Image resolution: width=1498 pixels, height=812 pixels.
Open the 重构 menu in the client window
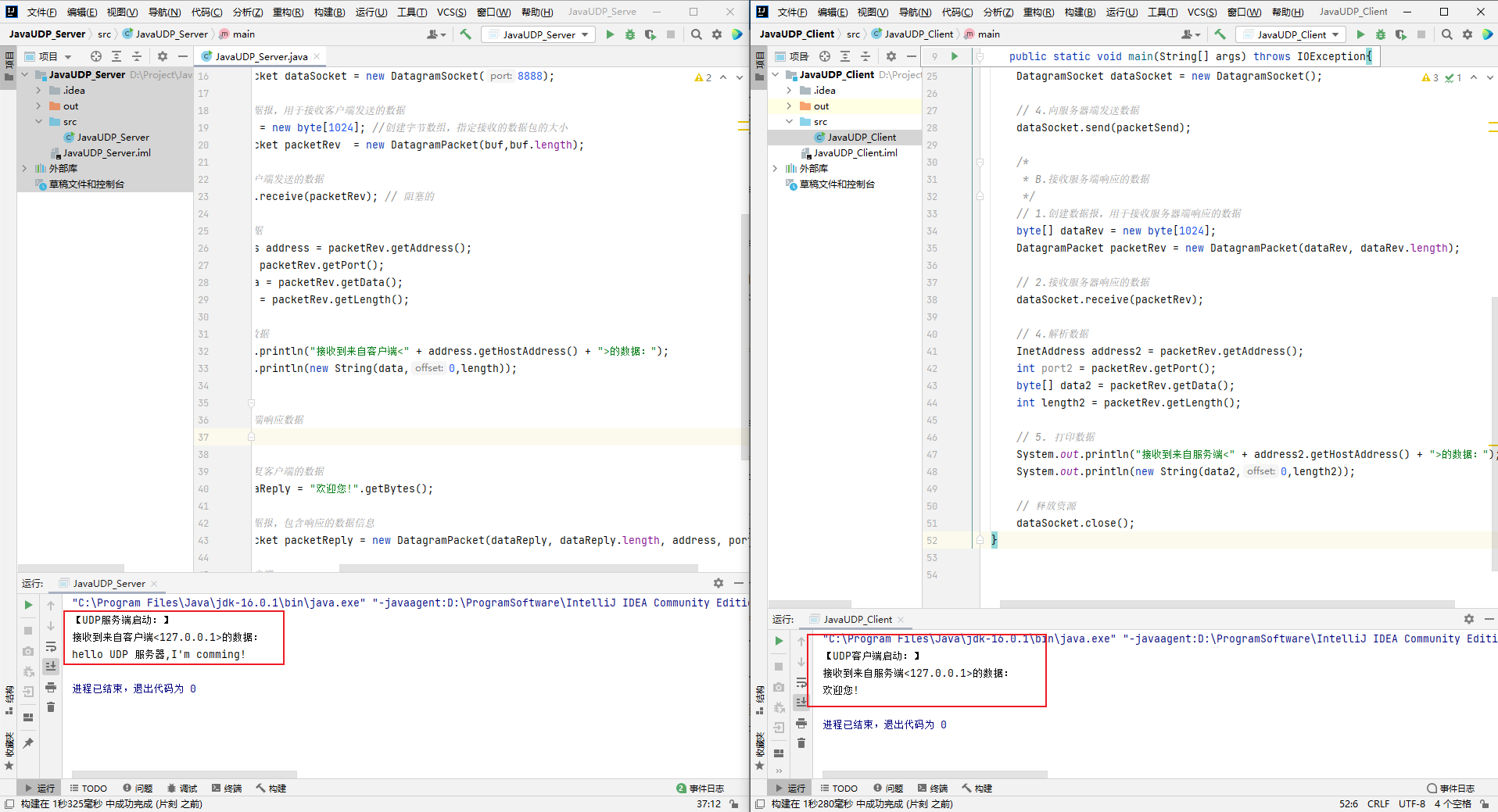(x=1039, y=11)
